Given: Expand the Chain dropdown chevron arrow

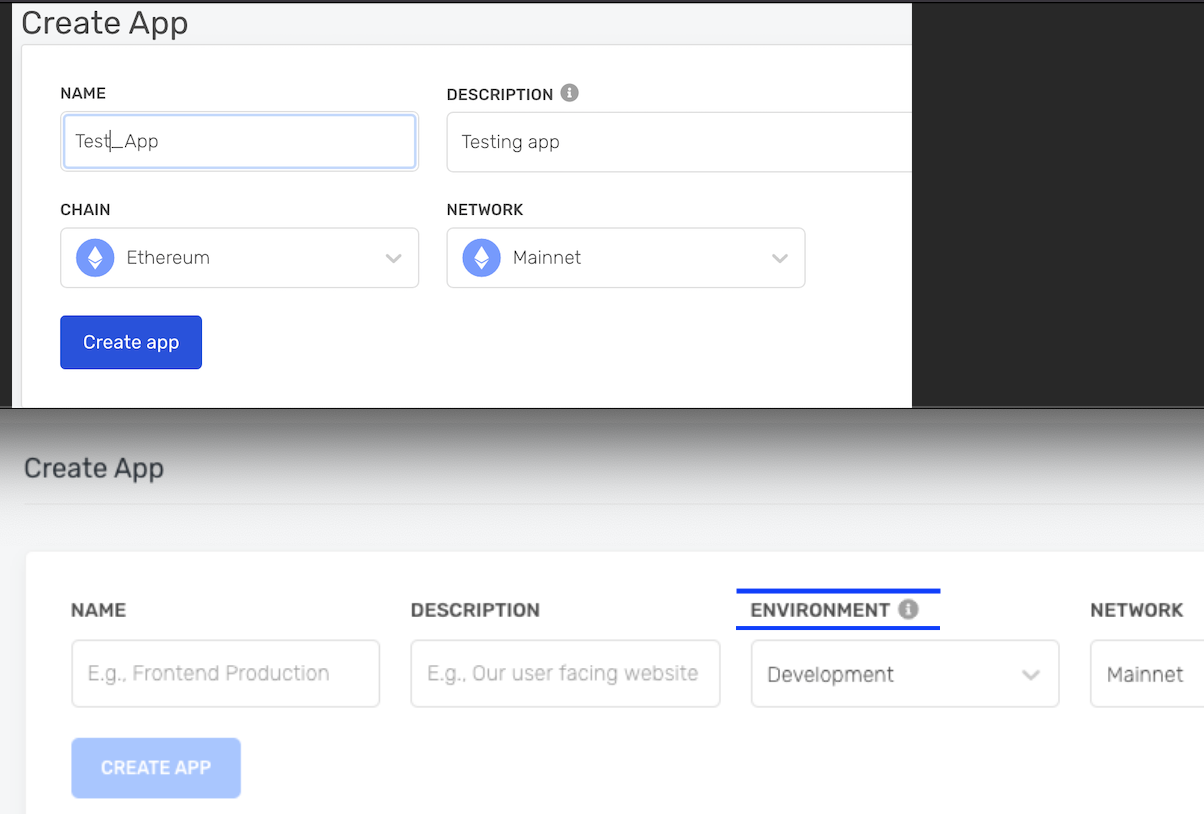Looking at the screenshot, I should 394,258.
